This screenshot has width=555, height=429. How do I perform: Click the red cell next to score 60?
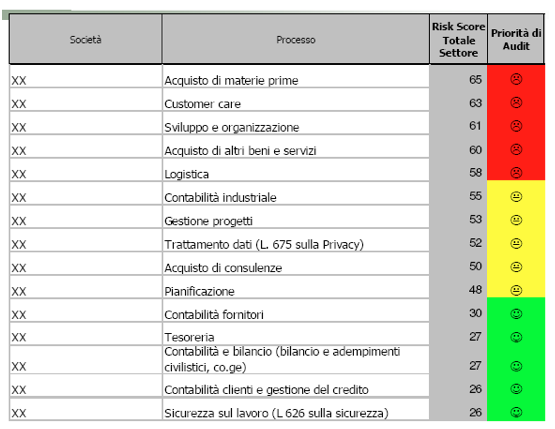(x=516, y=147)
